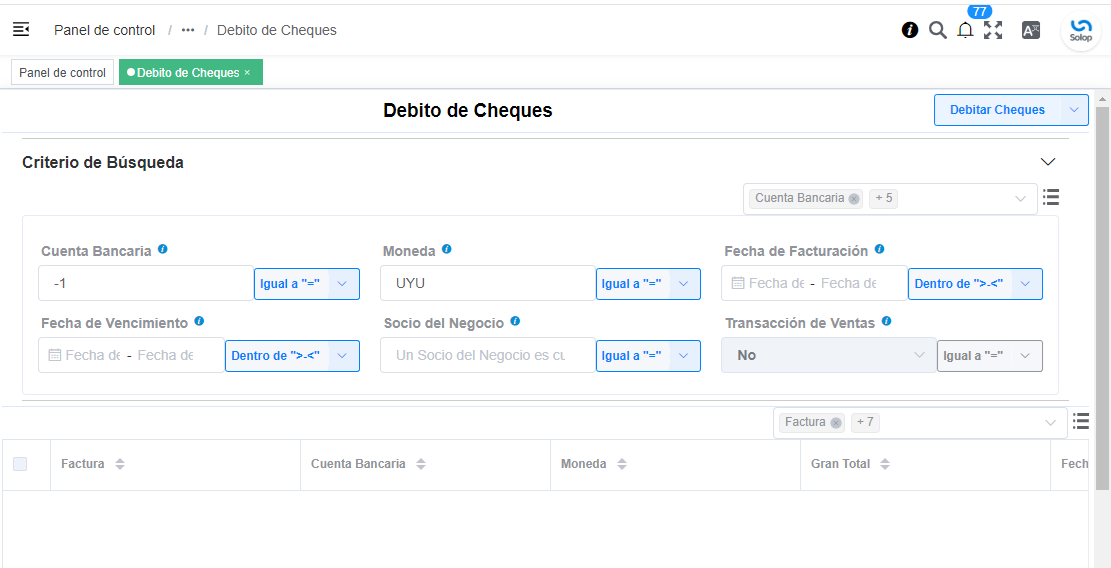Remove the Factura column tag
The image size is (1111, 568).
[836, 423]
